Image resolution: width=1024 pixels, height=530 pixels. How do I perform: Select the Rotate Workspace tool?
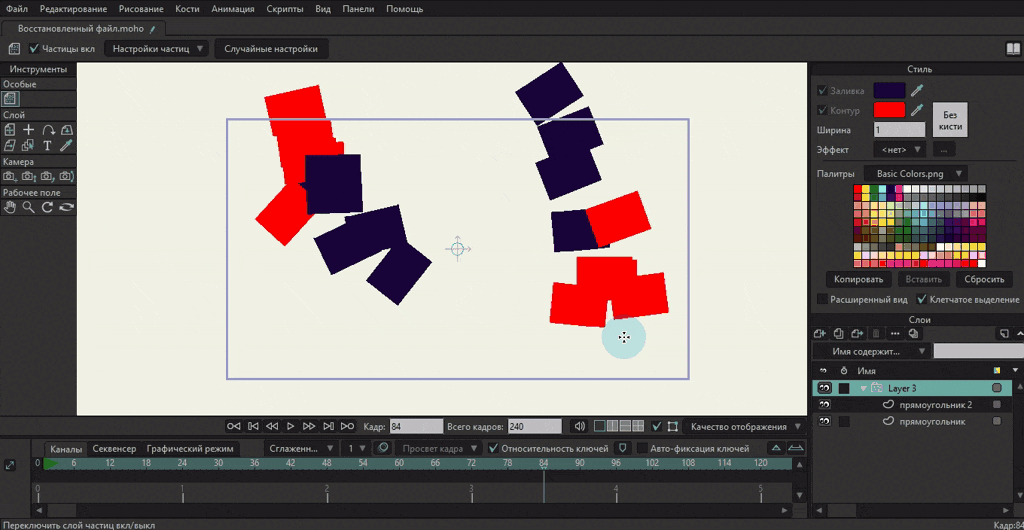48,207
